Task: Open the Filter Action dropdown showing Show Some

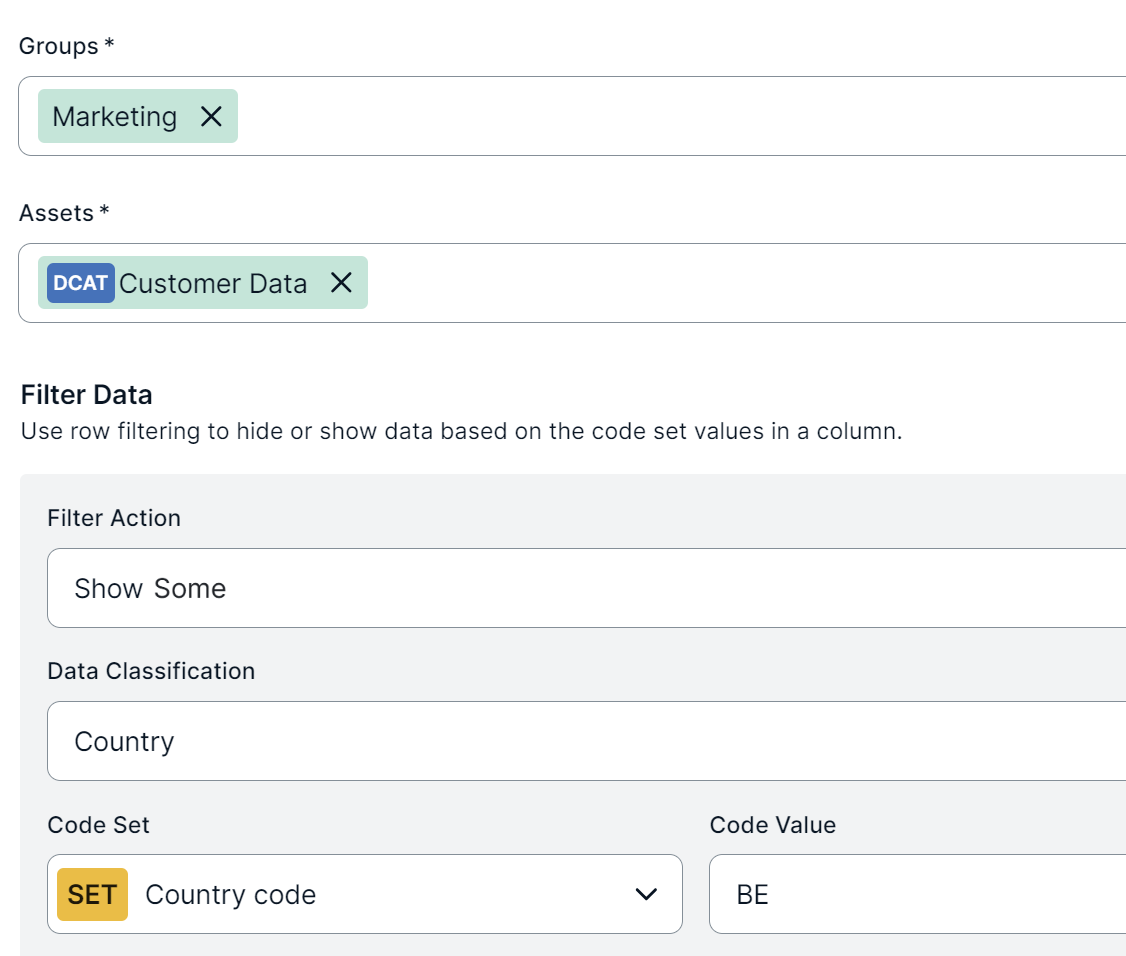Action: pyautogui.click(x=586, y=588)
